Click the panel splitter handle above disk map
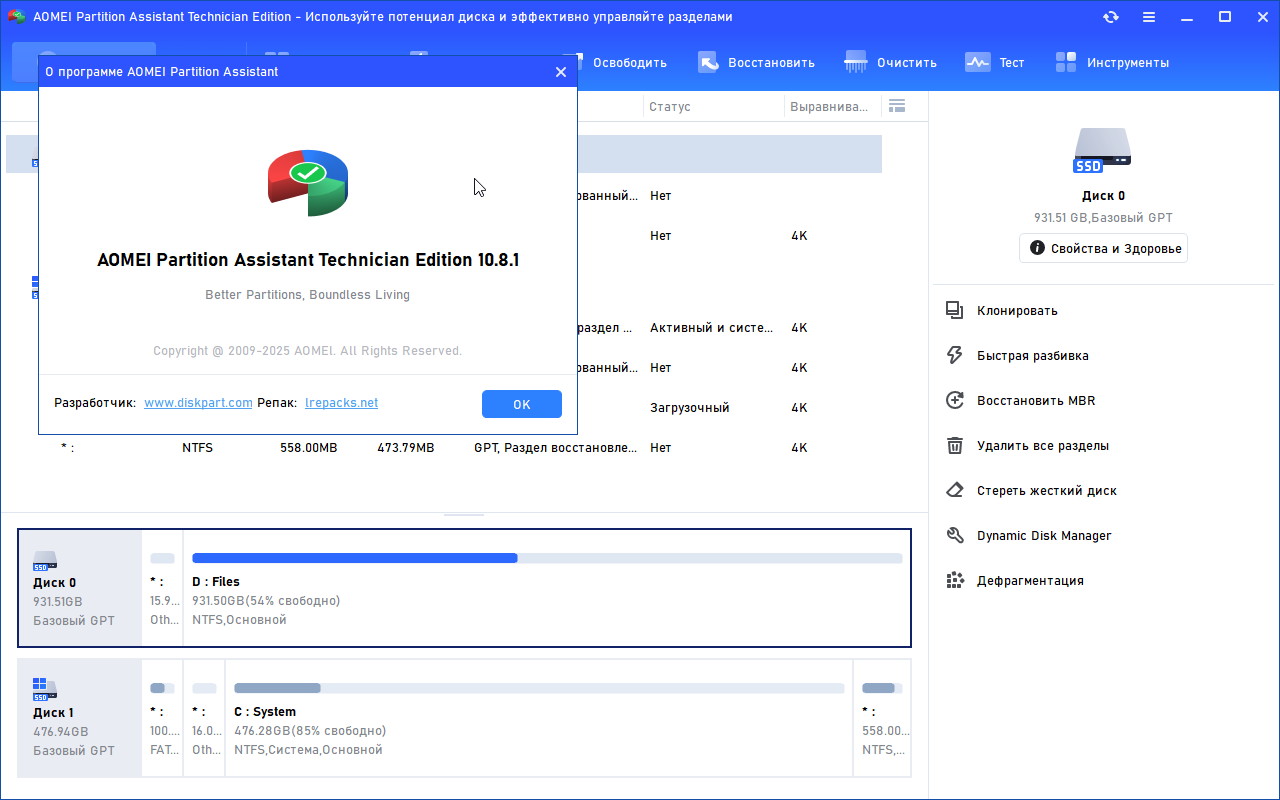The image size is (1280, 800). coord(464,514)
